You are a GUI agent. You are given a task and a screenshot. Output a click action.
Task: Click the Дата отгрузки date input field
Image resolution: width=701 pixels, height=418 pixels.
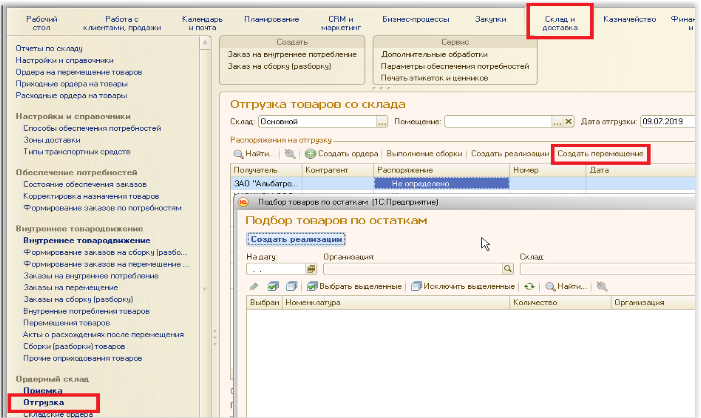[668, 122]
